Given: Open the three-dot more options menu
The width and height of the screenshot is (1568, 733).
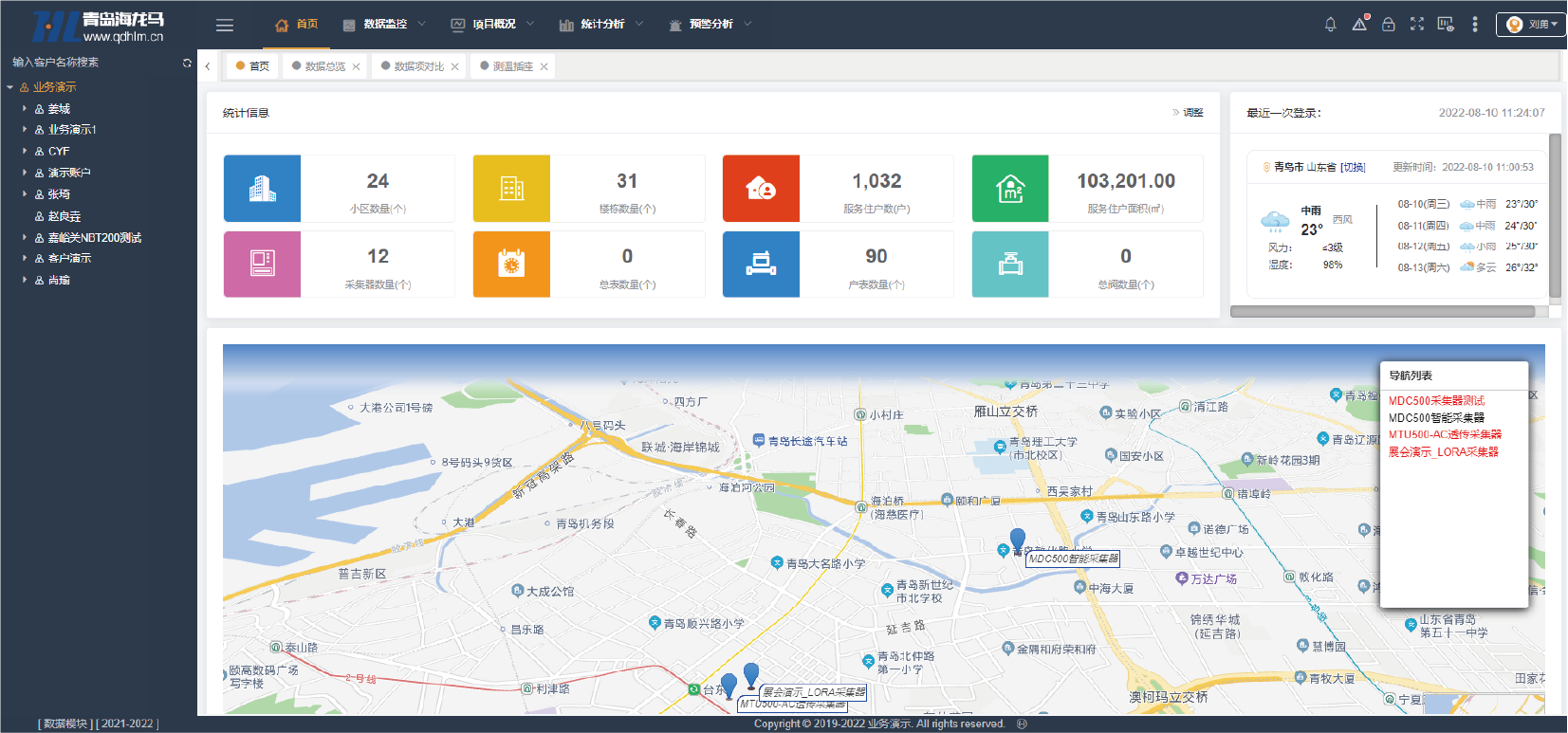Looking at the screenshot, I should click(x=1474, y=25).
